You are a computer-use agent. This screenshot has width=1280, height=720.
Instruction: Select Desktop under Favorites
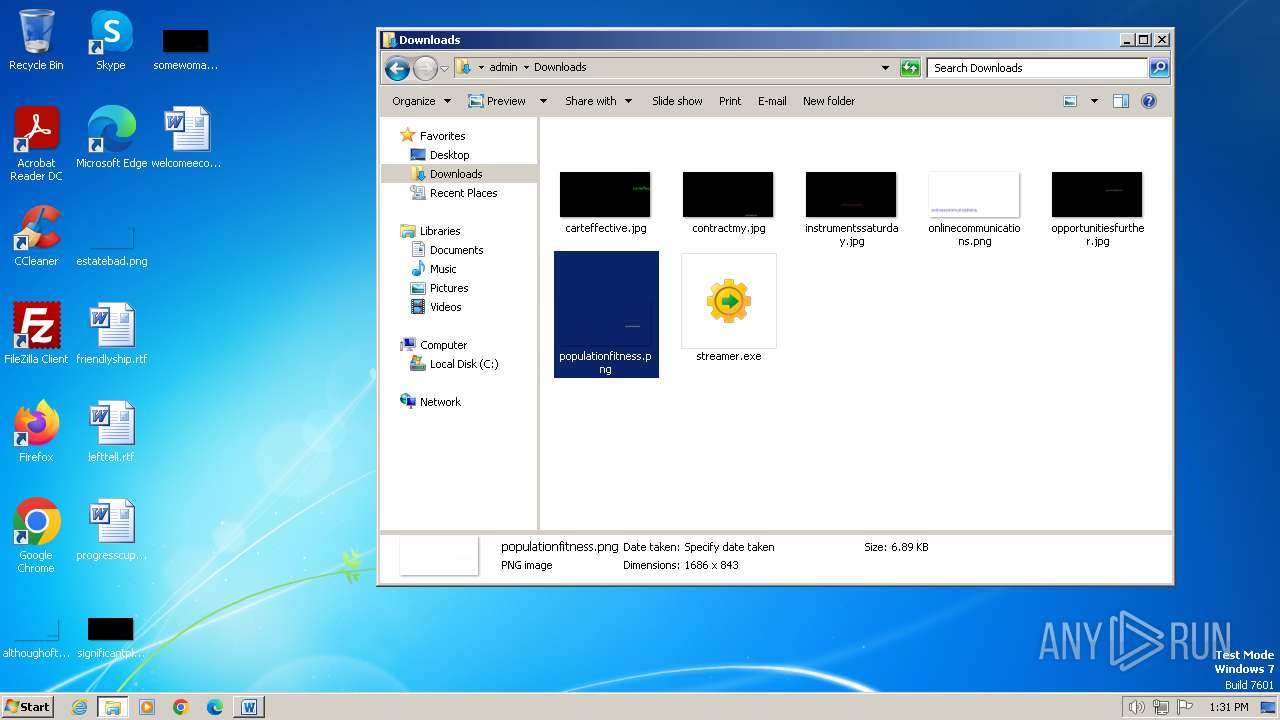pos(449,155)
